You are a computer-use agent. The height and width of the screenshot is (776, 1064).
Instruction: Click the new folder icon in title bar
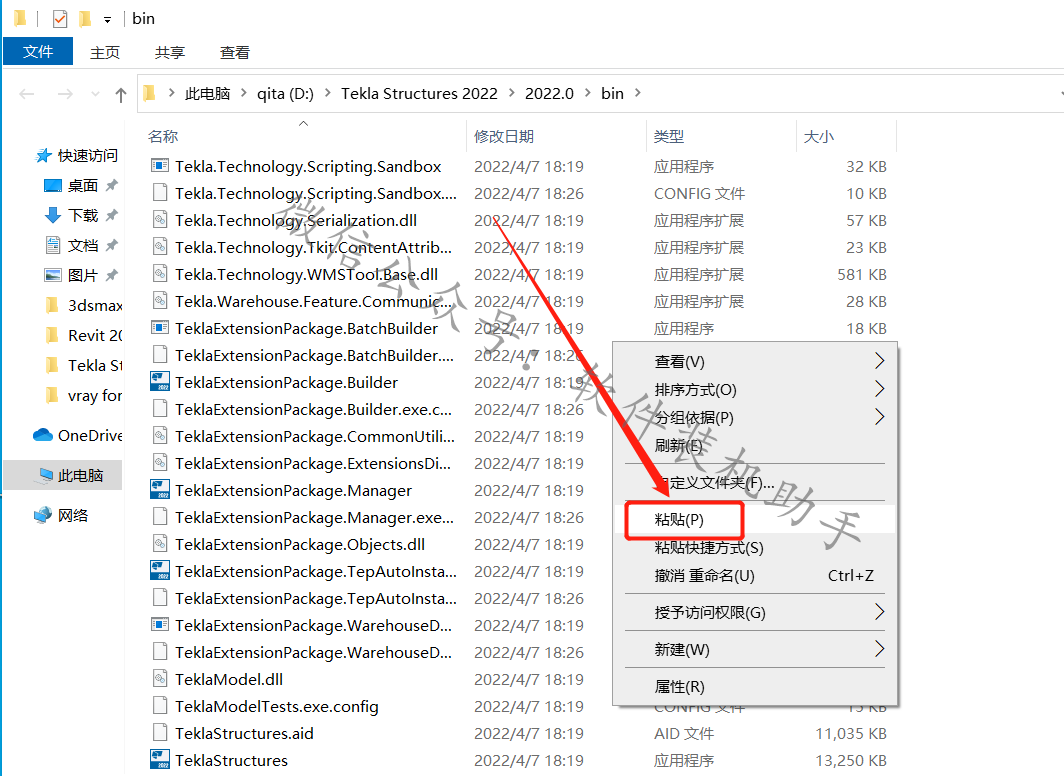click(x=85, y=19)
